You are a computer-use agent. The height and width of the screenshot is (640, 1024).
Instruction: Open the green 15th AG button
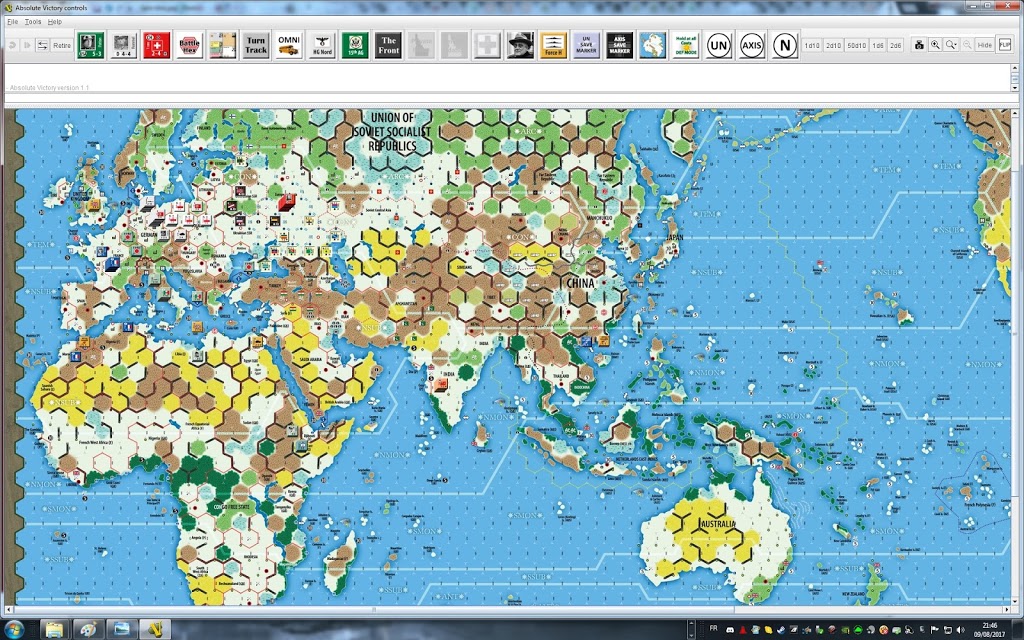pyautogui.click(x=355, y=45)
